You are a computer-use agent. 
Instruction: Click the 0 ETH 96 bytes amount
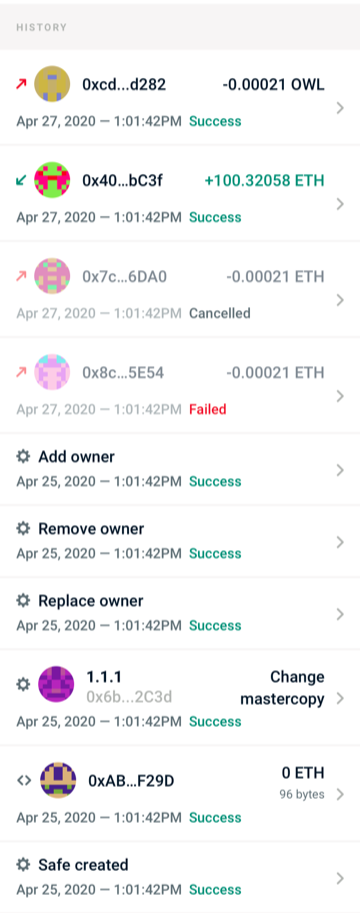pyautogui.click(x=302, y=783)
